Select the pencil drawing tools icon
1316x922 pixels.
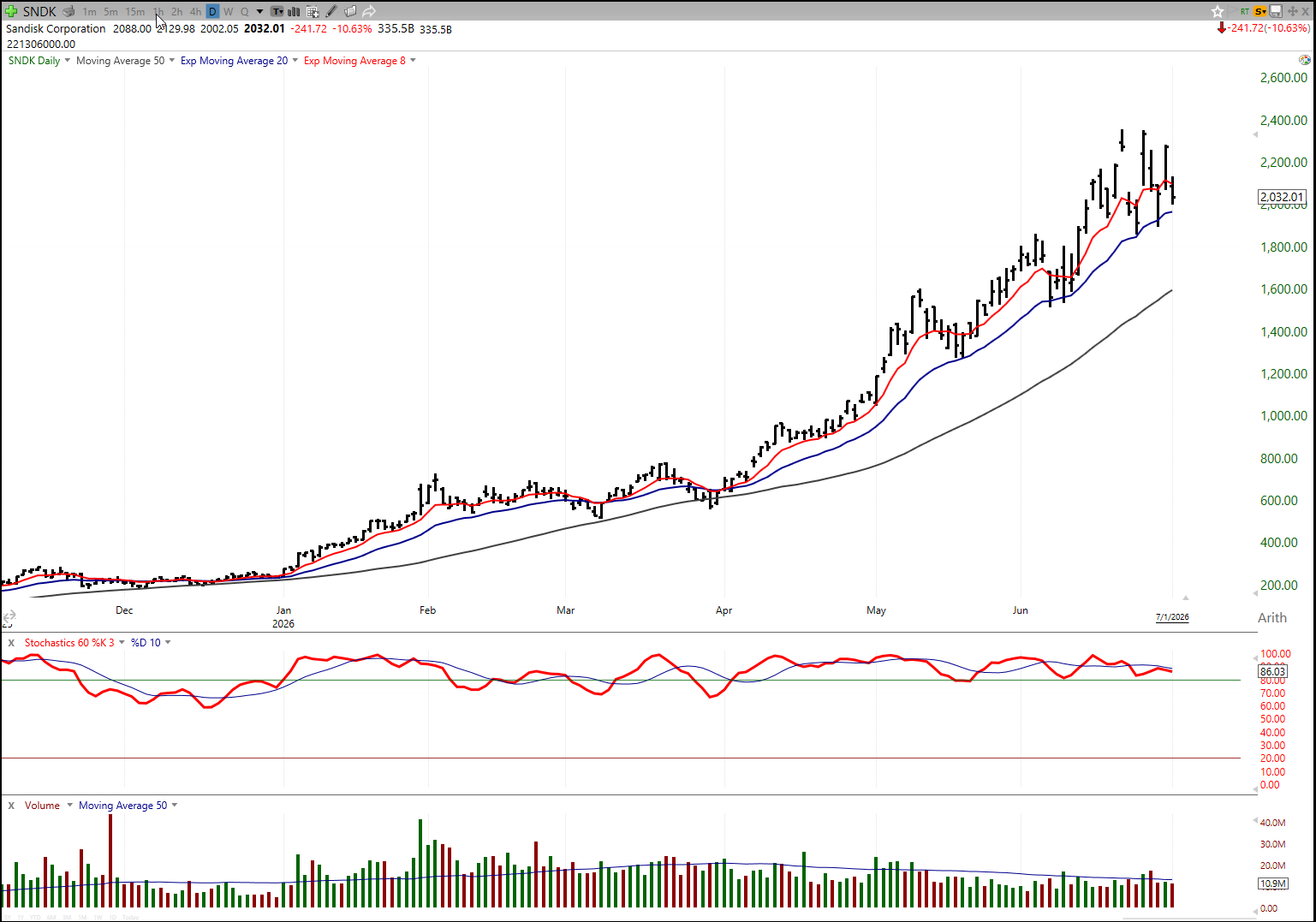pyautogui.click(x=331, y=11)
